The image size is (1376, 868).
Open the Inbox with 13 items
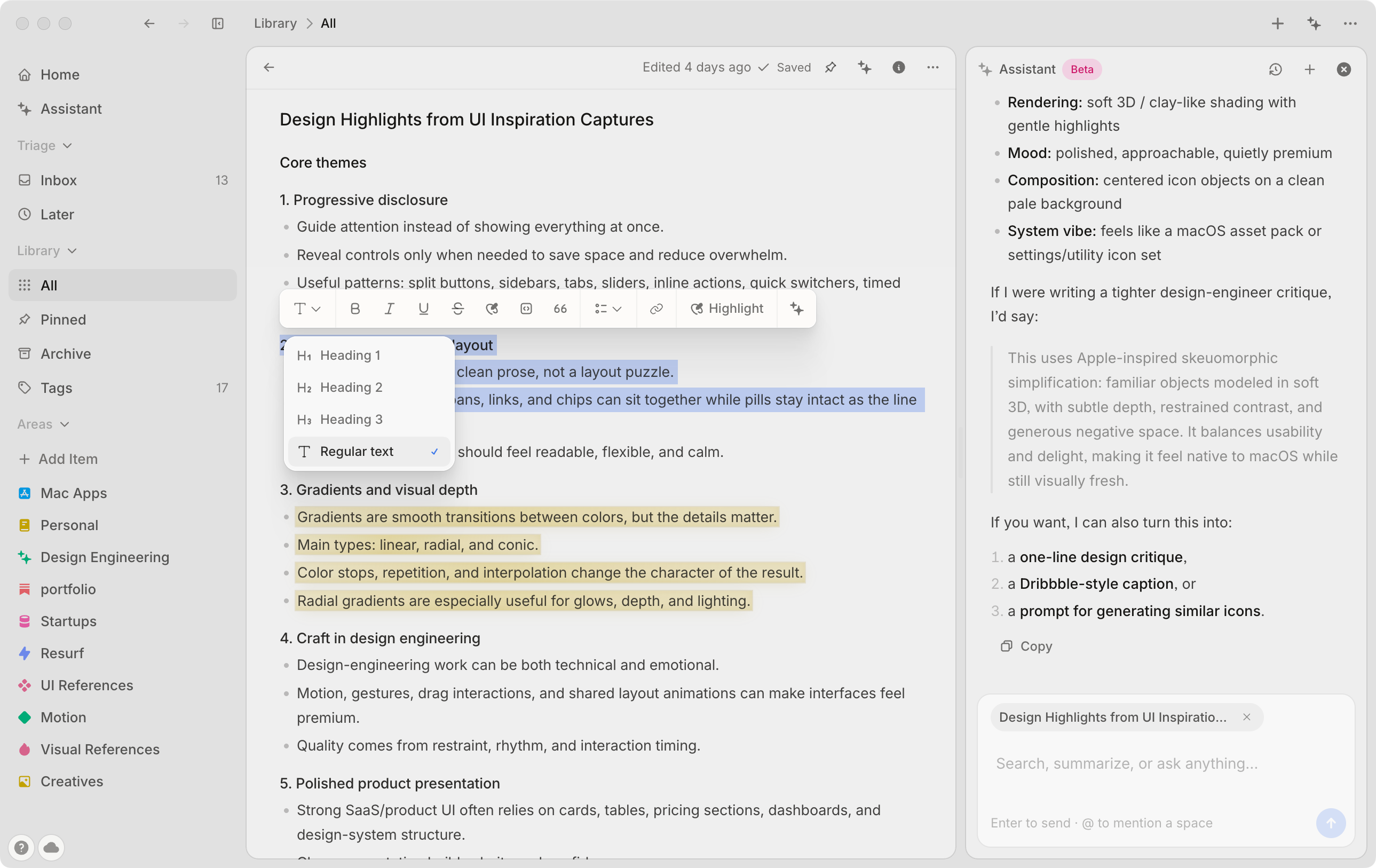(x=123, y=180)
